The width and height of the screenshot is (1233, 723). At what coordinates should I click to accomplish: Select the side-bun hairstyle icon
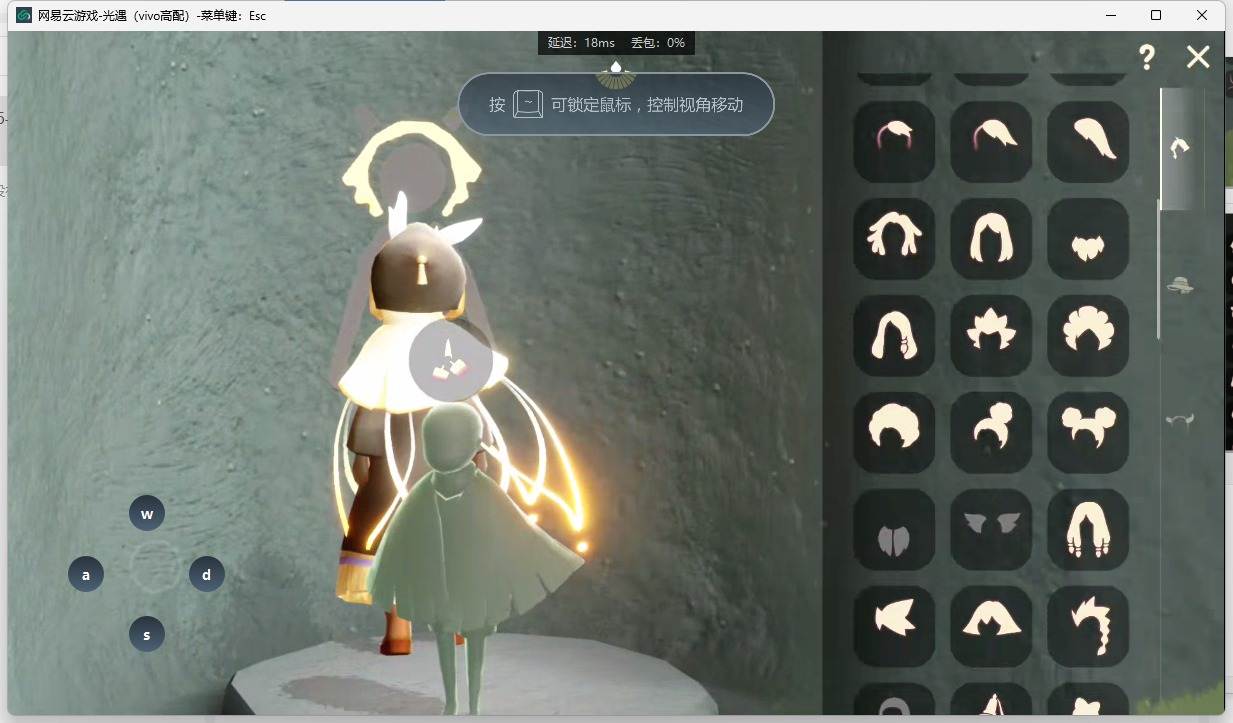coord(991,432)
